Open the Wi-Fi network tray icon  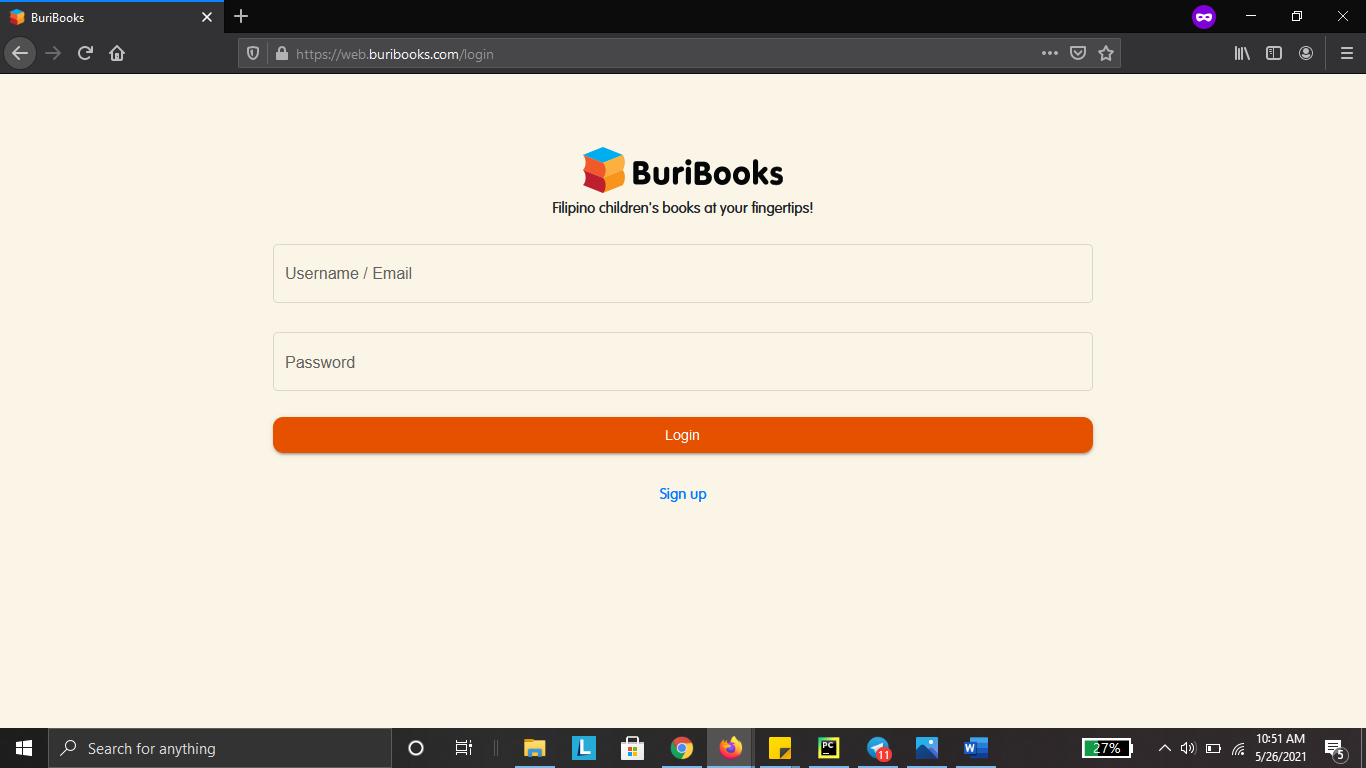[1238, 748]
